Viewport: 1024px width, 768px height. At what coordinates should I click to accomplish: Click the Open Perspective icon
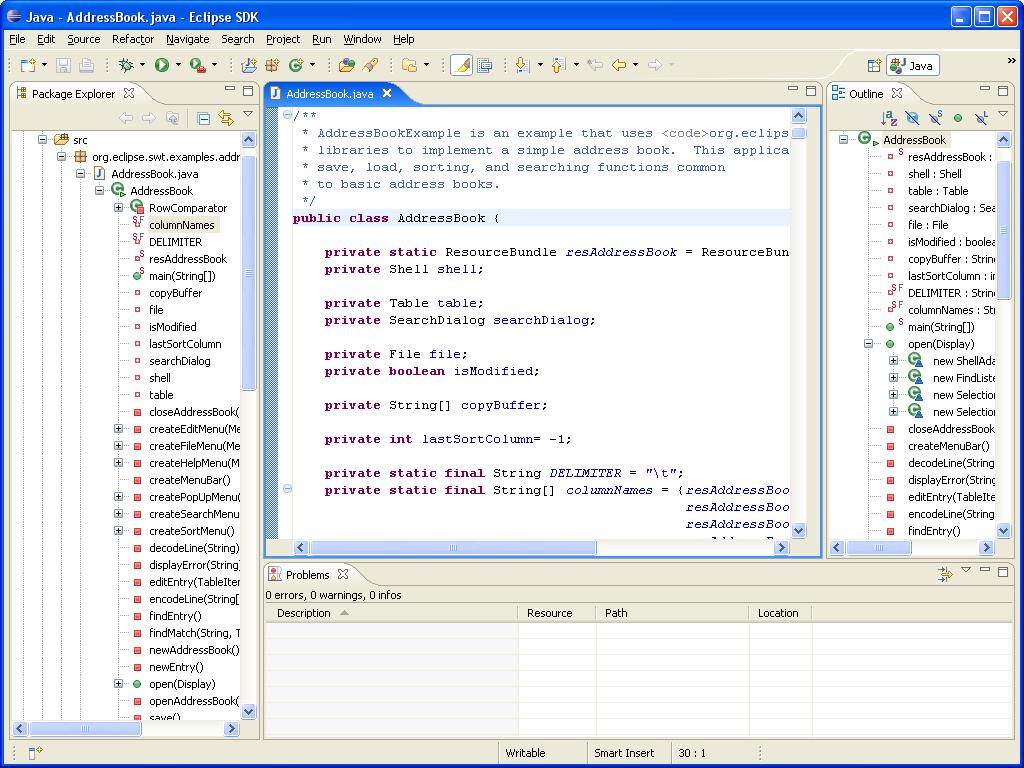pos(874,65)
